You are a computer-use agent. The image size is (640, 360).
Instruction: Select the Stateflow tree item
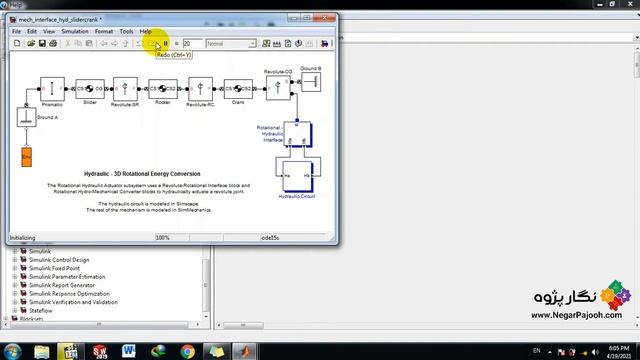tap(41, 311)
